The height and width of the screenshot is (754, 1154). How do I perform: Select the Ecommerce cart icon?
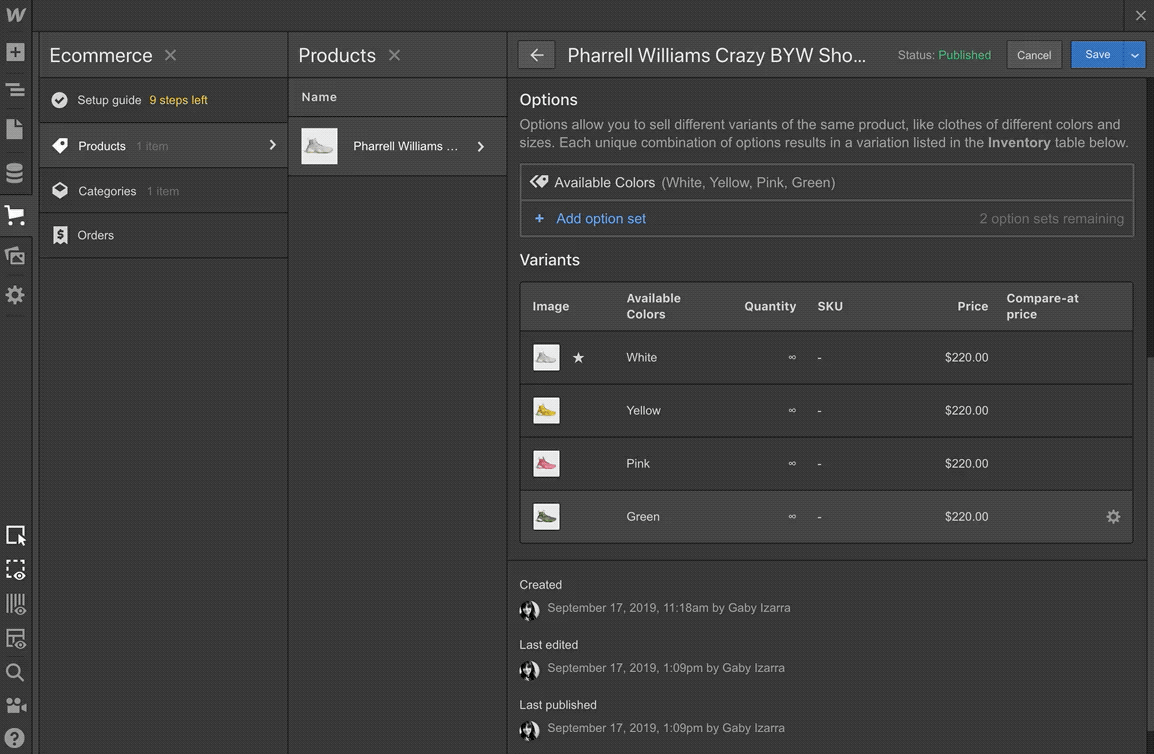(15, 215)
